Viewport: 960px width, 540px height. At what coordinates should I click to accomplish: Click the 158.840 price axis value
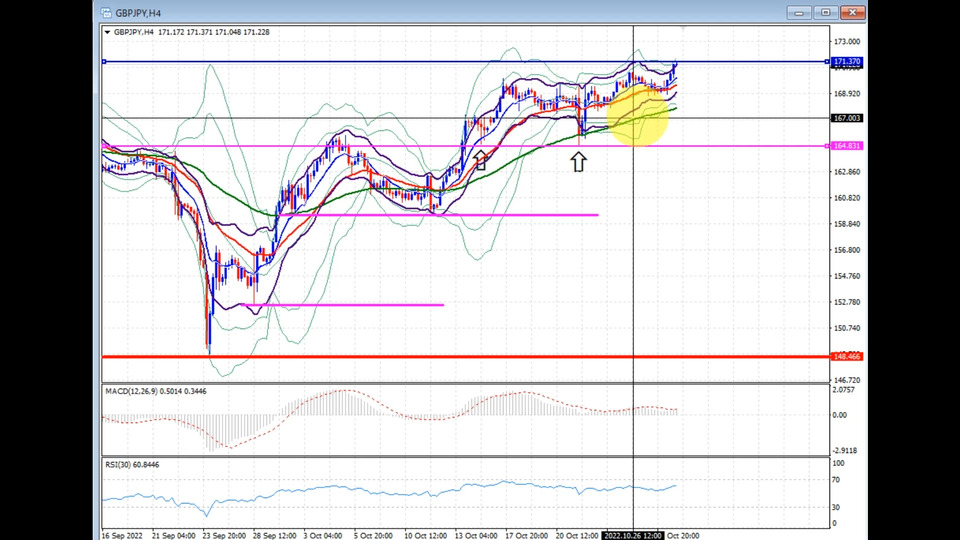click(x=847, y=223)
